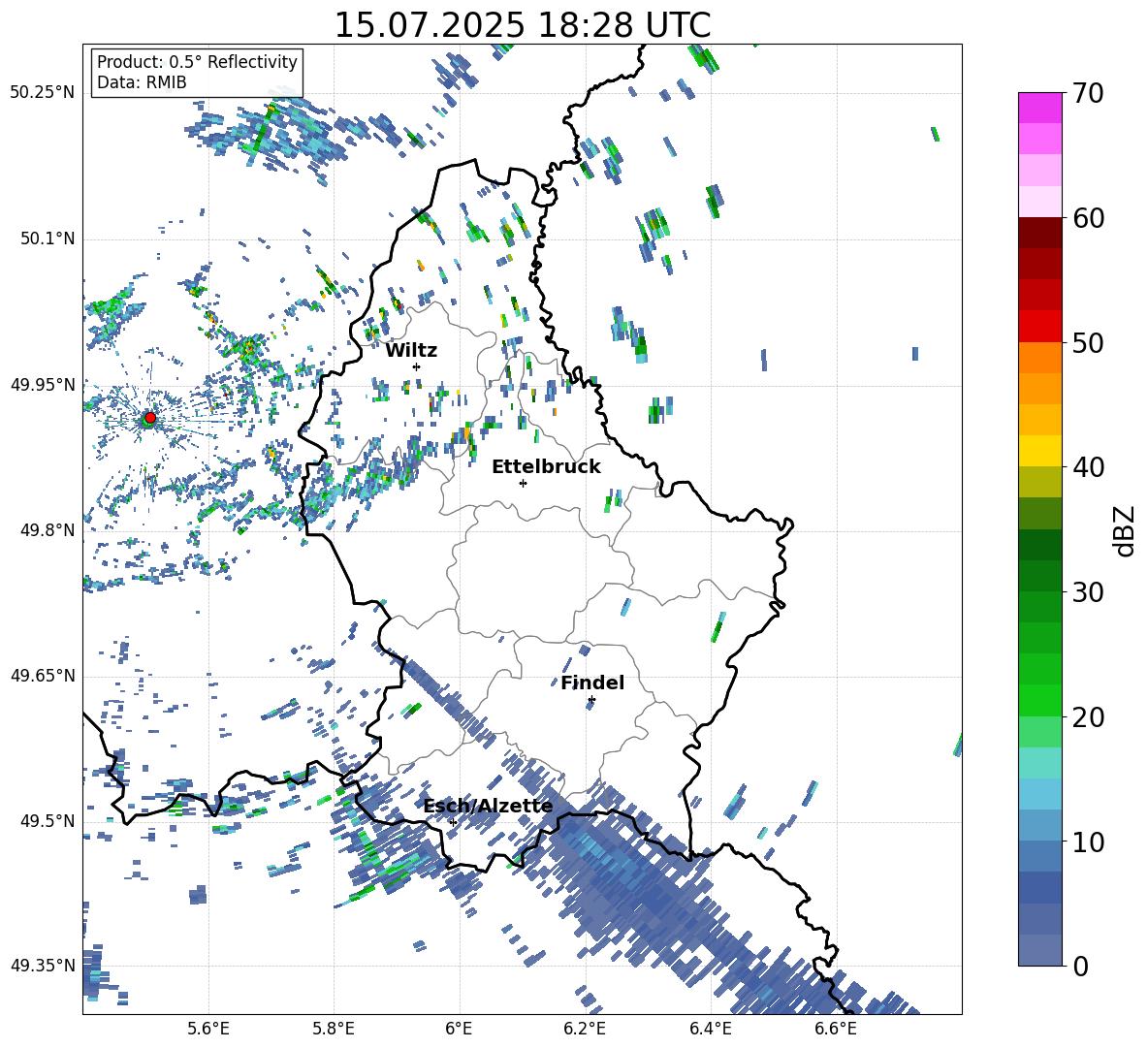Click the red radar location marker
Viewport: 1148px width, 1048px height.
pyautogui.click(x=150, y=418)
